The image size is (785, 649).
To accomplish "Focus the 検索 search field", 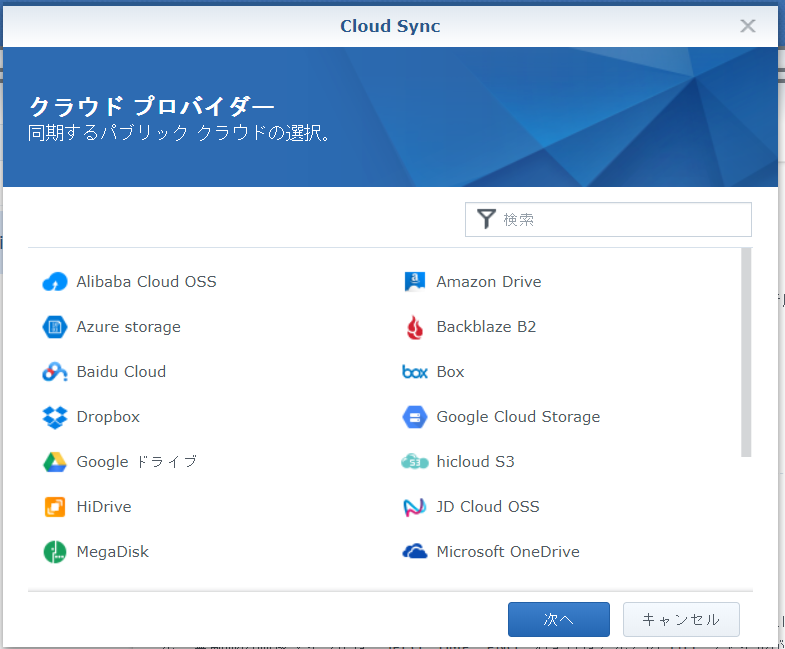I will [x=608, y=219].
